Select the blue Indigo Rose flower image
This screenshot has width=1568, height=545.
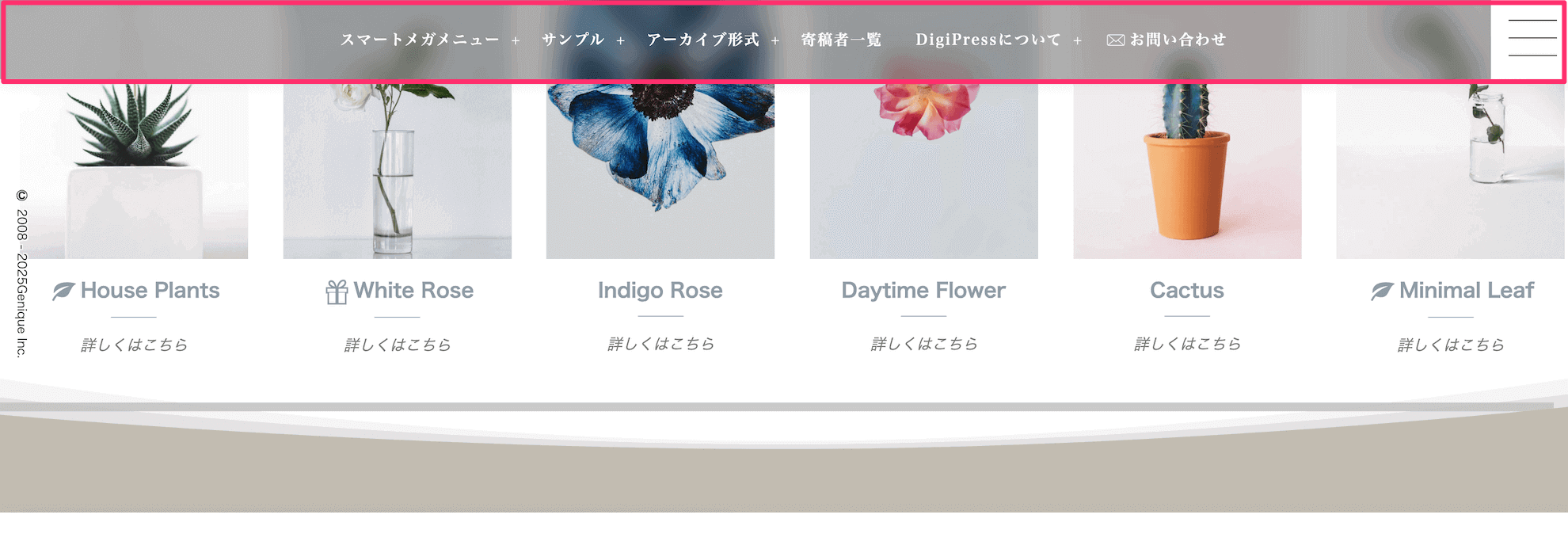pos(660,171)
